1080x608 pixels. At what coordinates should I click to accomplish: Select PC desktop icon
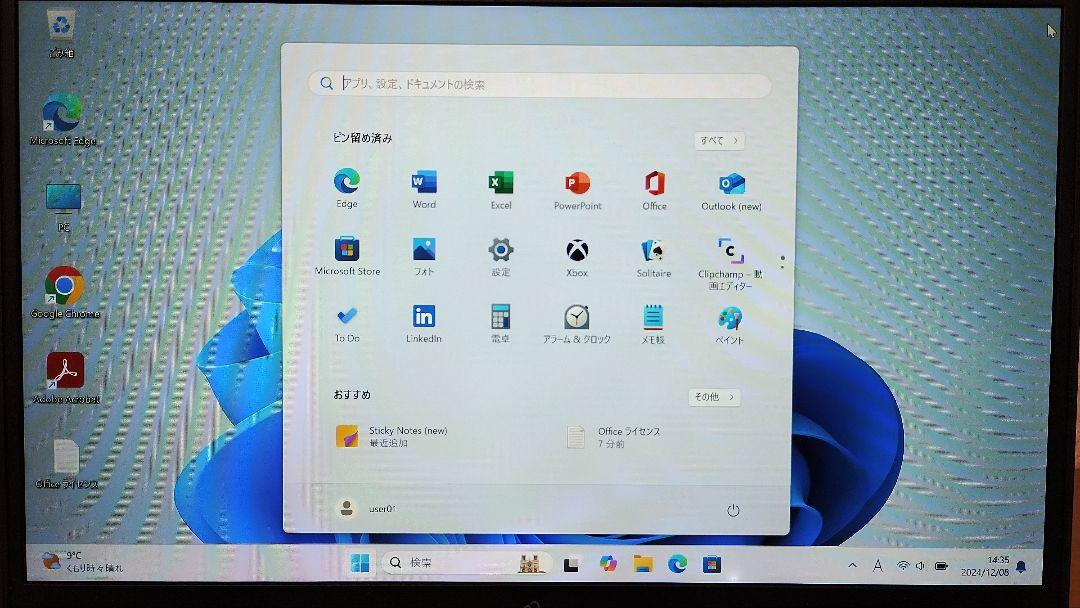click(x=63, y=207)
